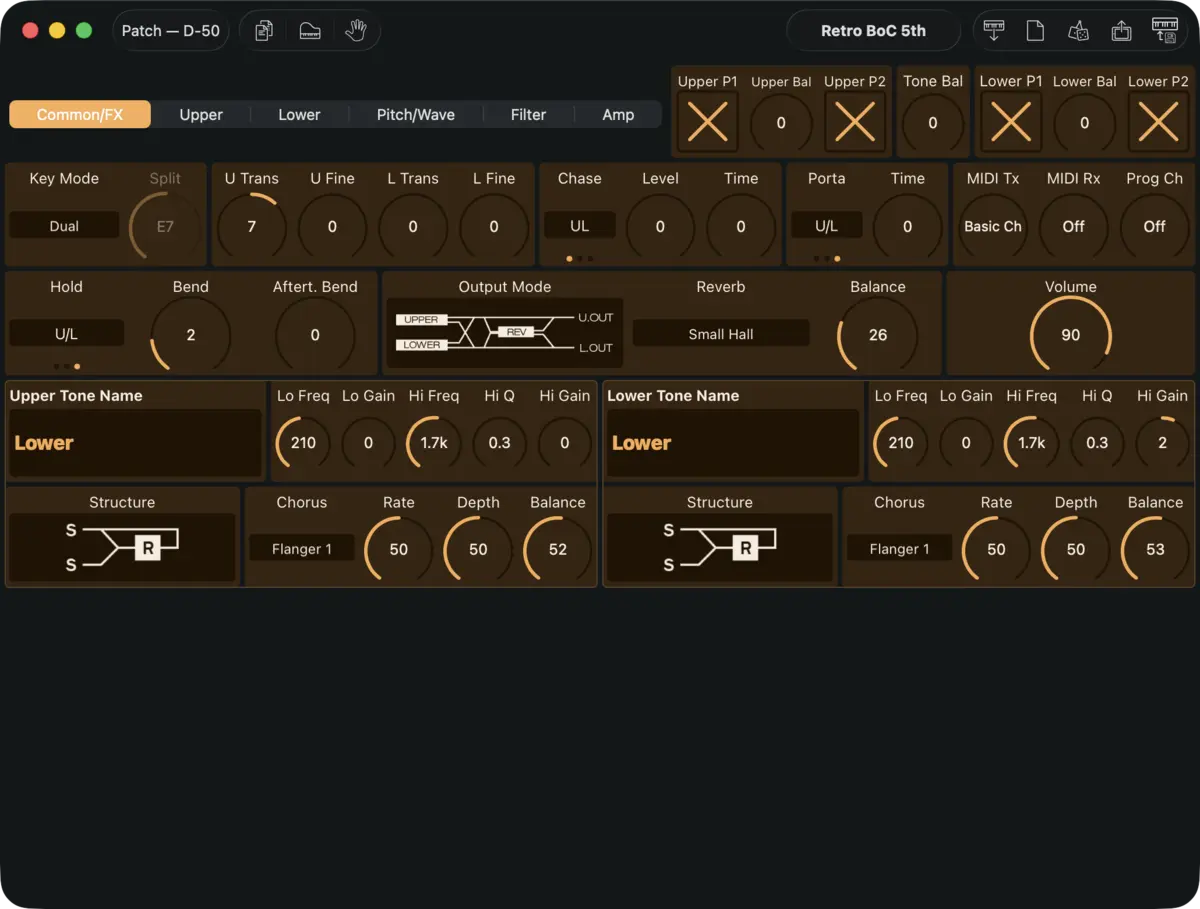Click the Lower Chorus Balance knob showing 53
This screenshot has width=1200, height=909.
click(1156, 550)
